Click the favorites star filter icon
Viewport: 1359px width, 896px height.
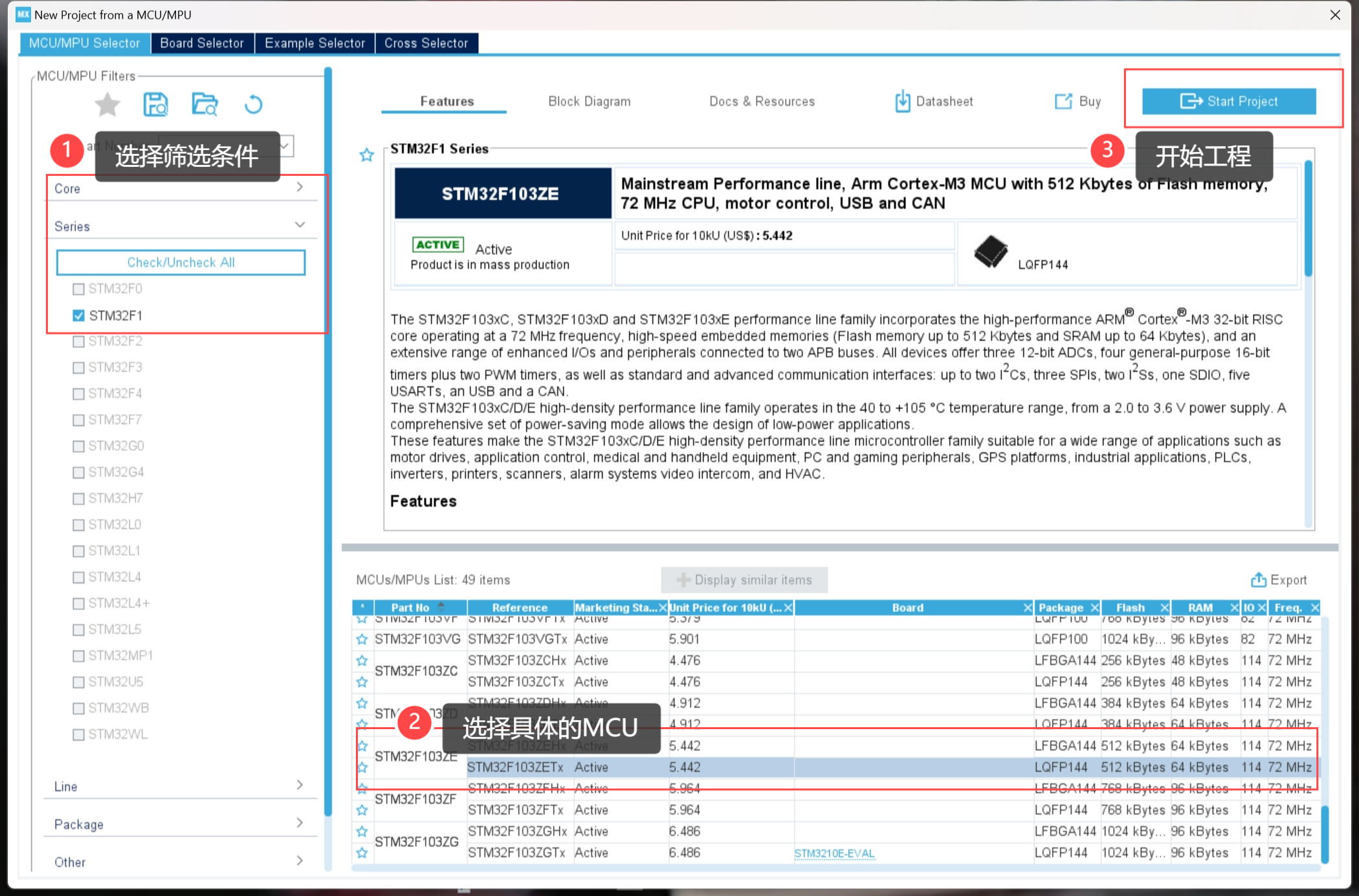pyautogui.click(x=107, y=104)
